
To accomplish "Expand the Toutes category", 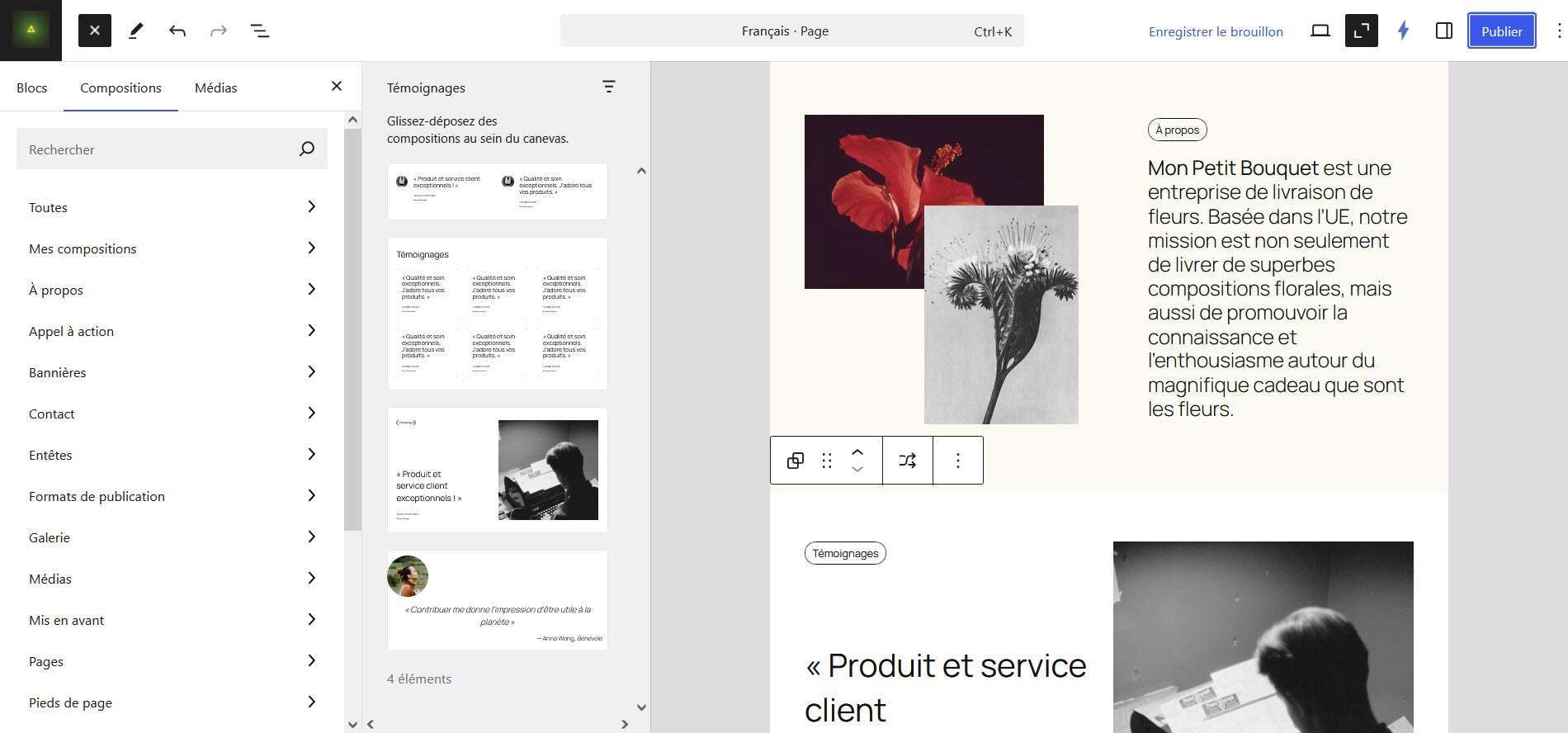I will (x=172, y=207).
